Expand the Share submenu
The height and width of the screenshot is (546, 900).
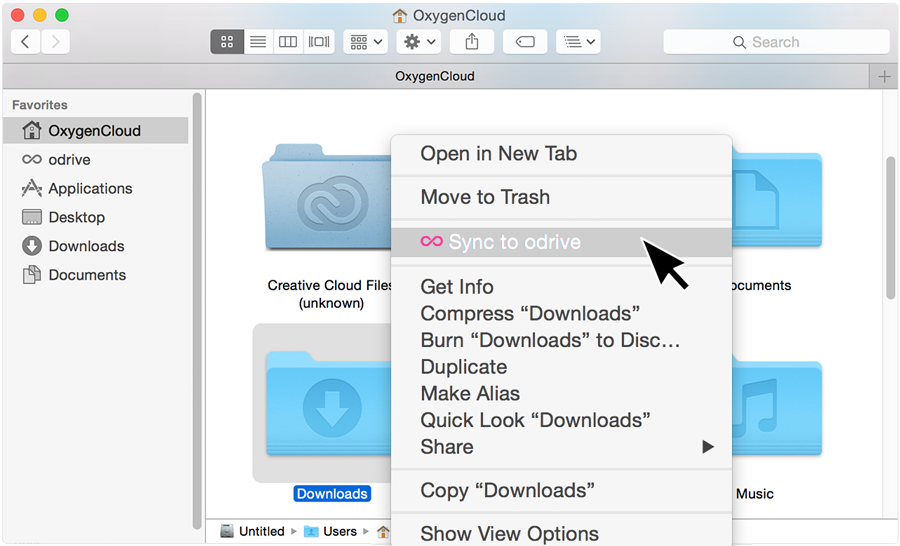561,447
